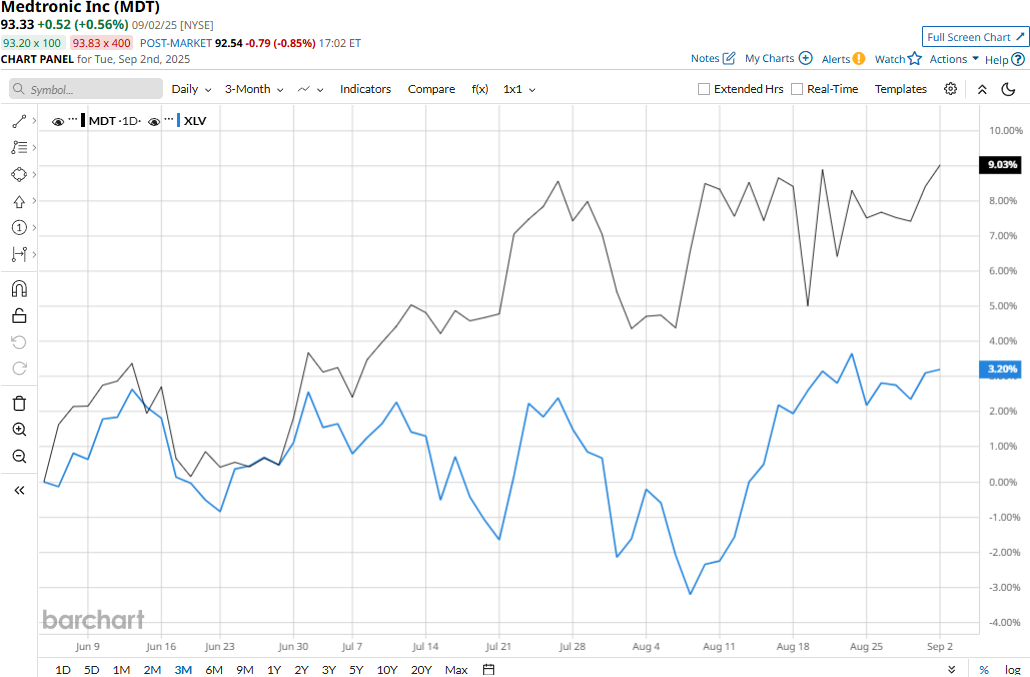Open the Daily frequency dropdown
The height and width of the screenshot is (677, 1030).
tap(191, 89)
